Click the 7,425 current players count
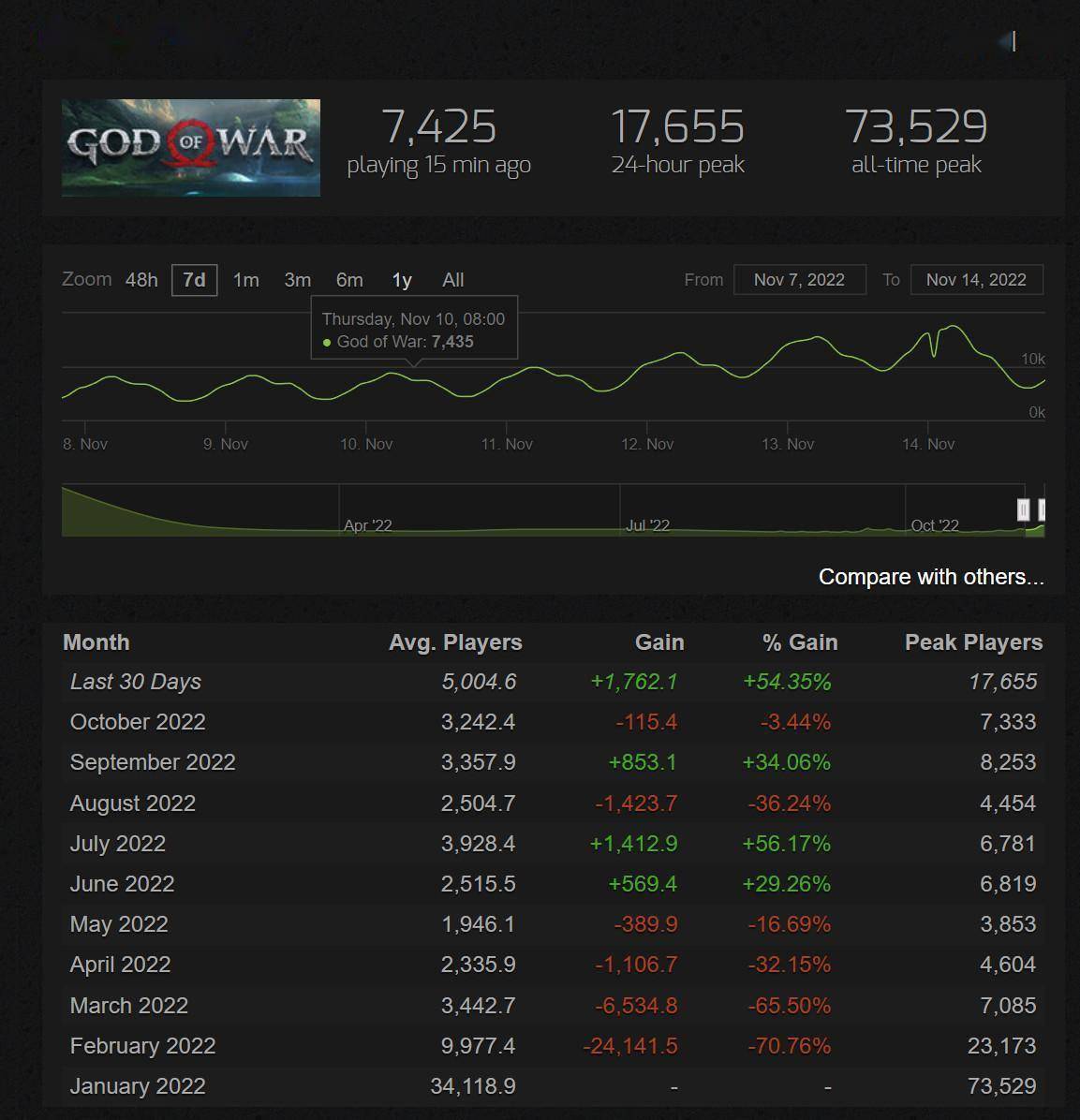Screen dimensions: 1080x1120 [438, 127]
